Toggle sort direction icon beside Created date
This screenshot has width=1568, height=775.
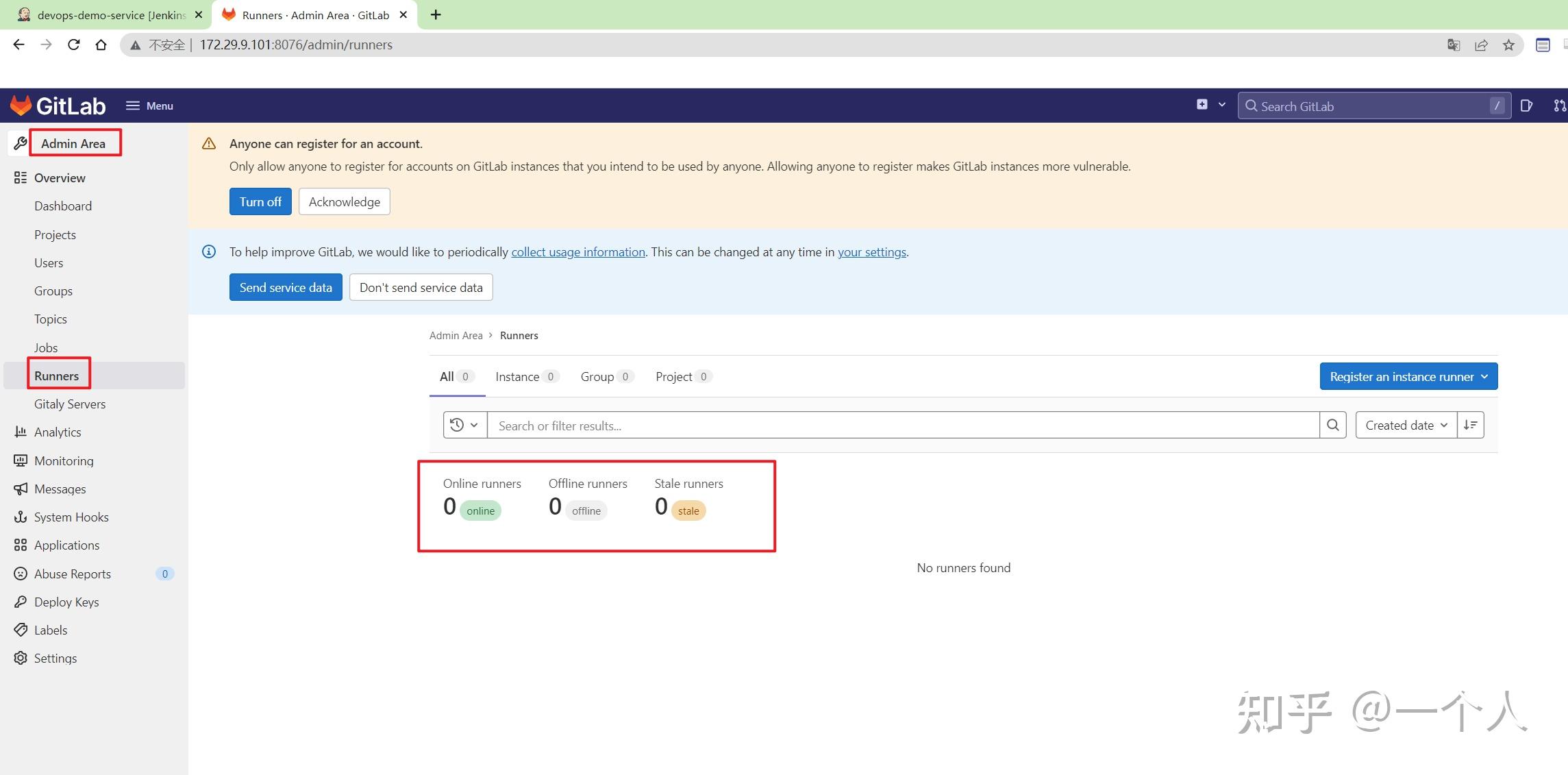(1470, 425)
